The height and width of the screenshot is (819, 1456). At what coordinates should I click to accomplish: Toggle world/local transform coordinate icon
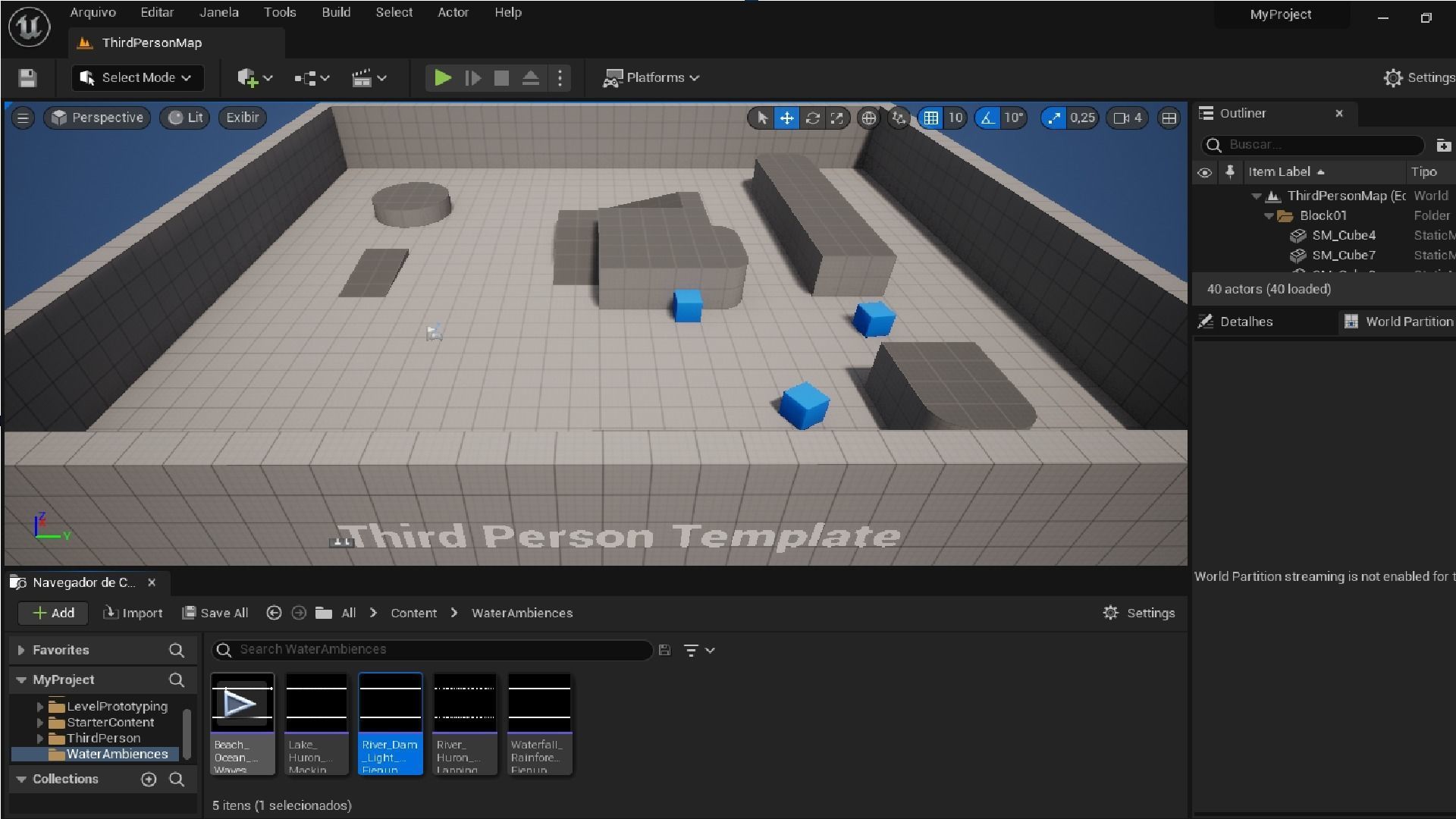868,118
